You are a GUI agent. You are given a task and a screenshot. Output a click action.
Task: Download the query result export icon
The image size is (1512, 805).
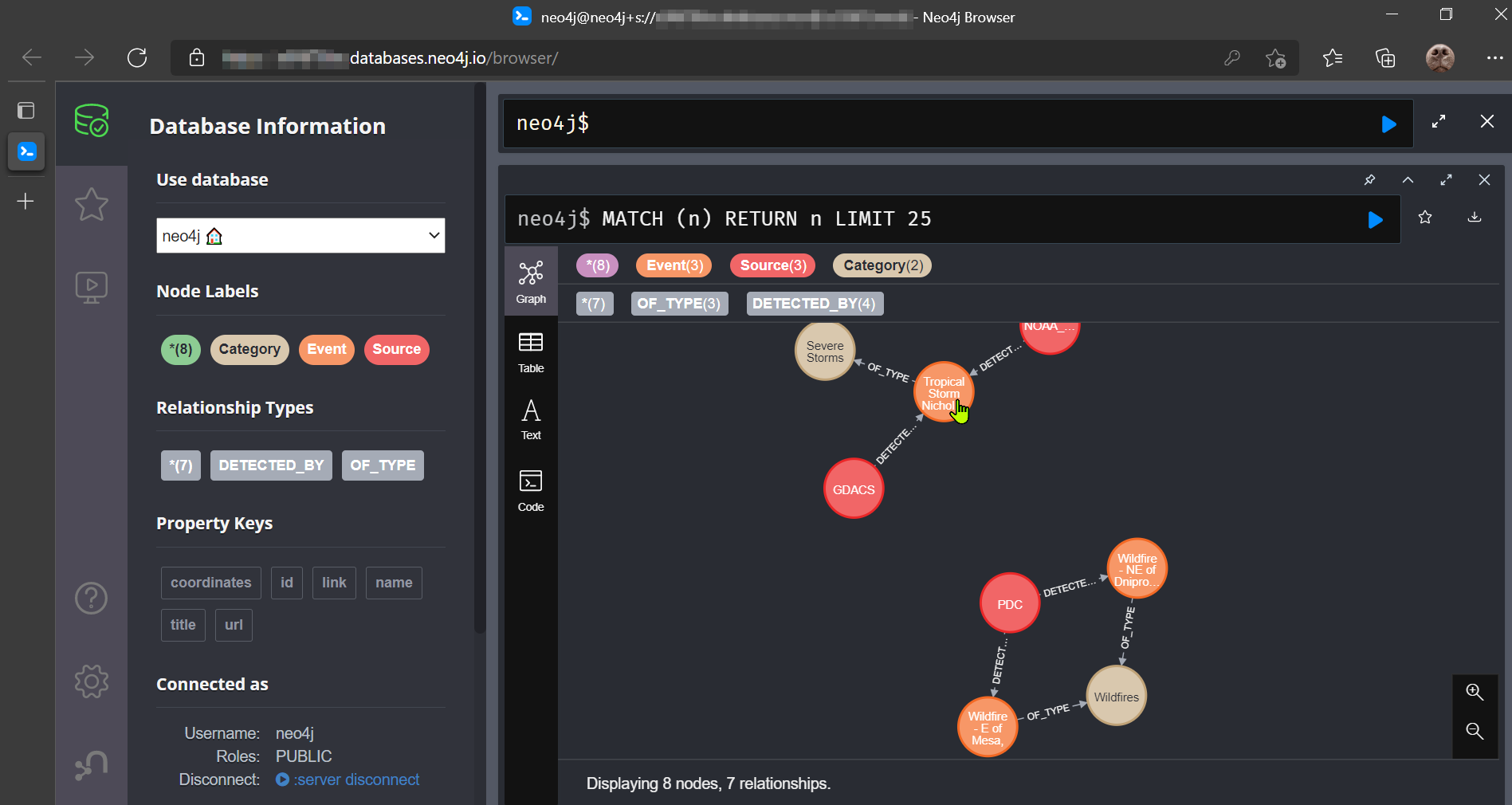click(x=1475, y=218)
